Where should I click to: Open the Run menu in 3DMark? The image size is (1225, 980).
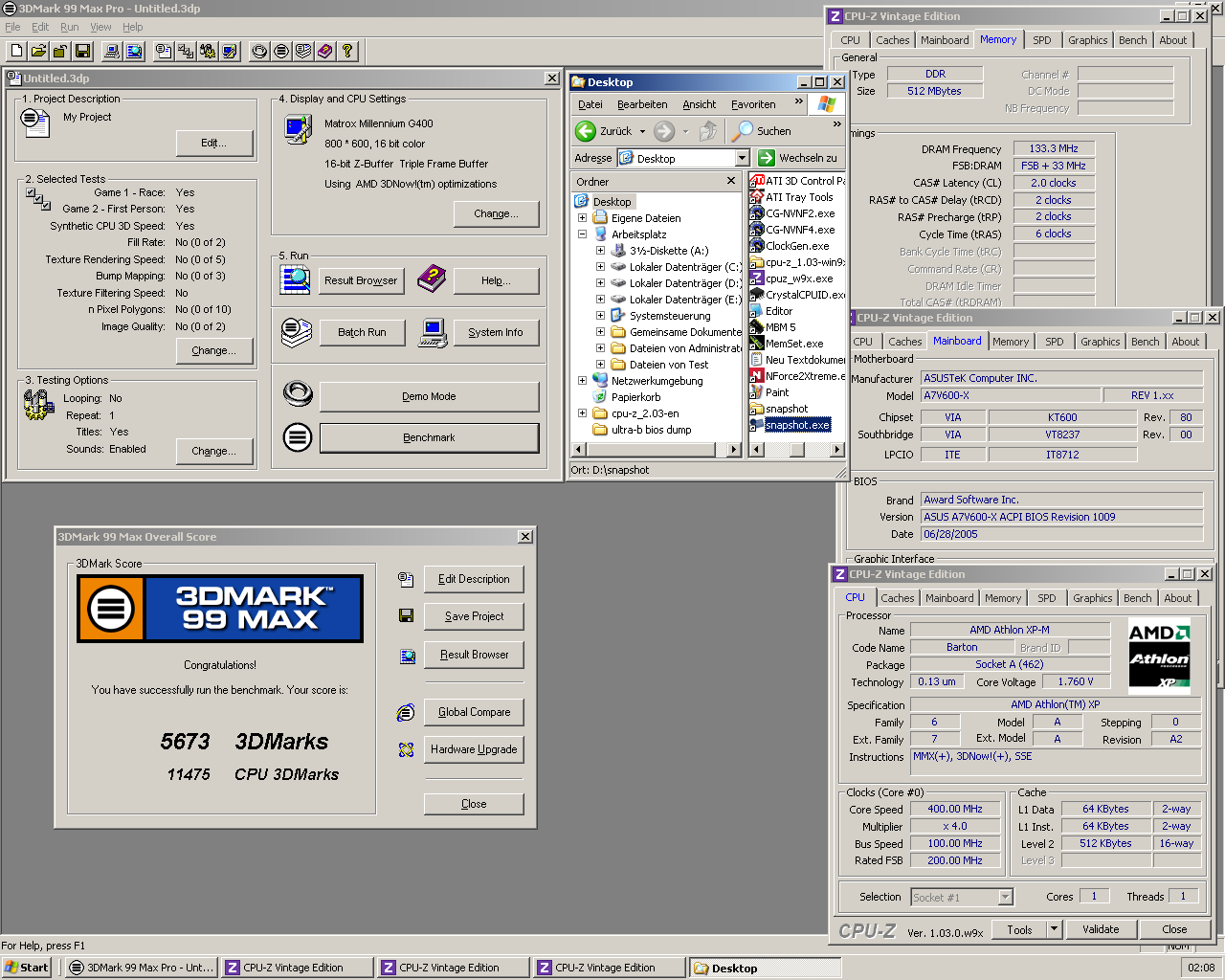tap(70, 27)
